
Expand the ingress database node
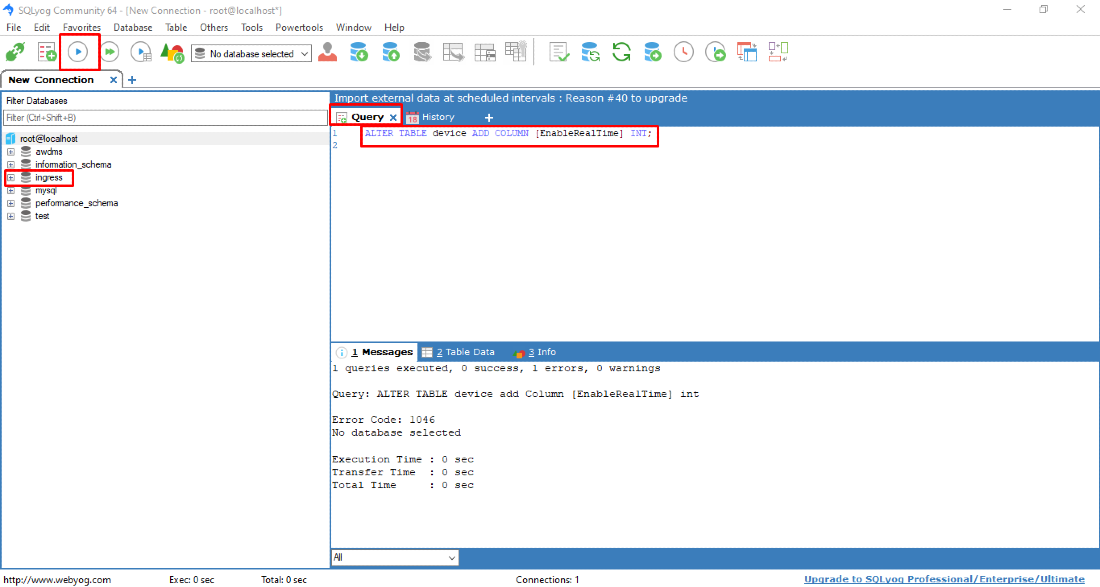point(11,177)
